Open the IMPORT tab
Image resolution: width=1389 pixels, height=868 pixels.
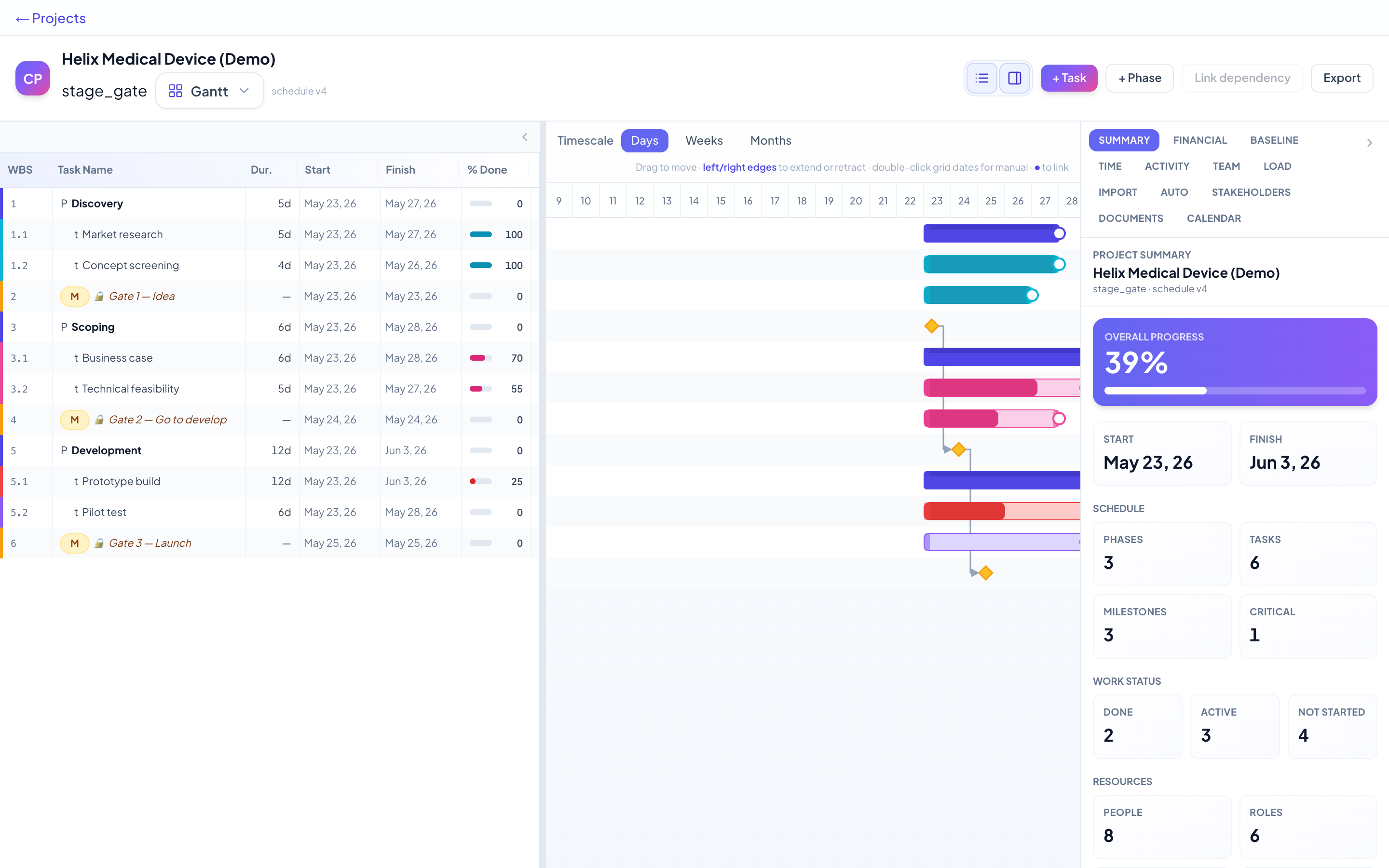(1117, 192)
